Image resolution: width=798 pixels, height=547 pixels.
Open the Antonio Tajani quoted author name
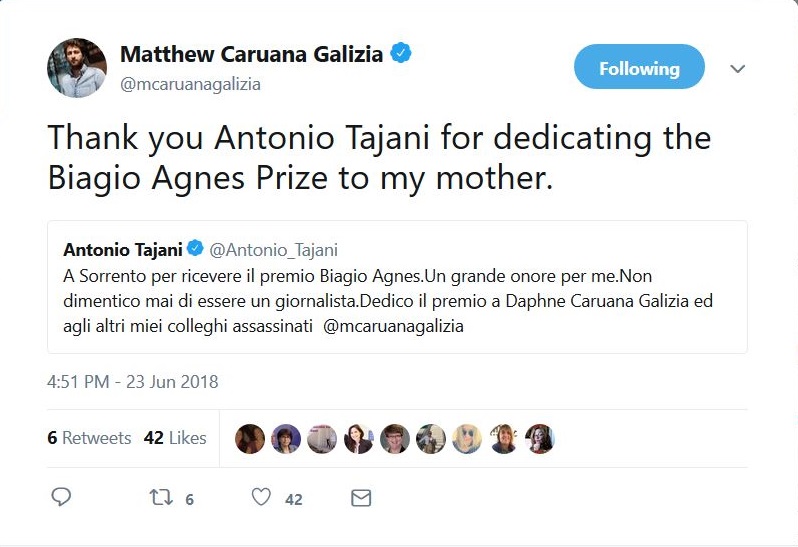[x=123, y=249]
